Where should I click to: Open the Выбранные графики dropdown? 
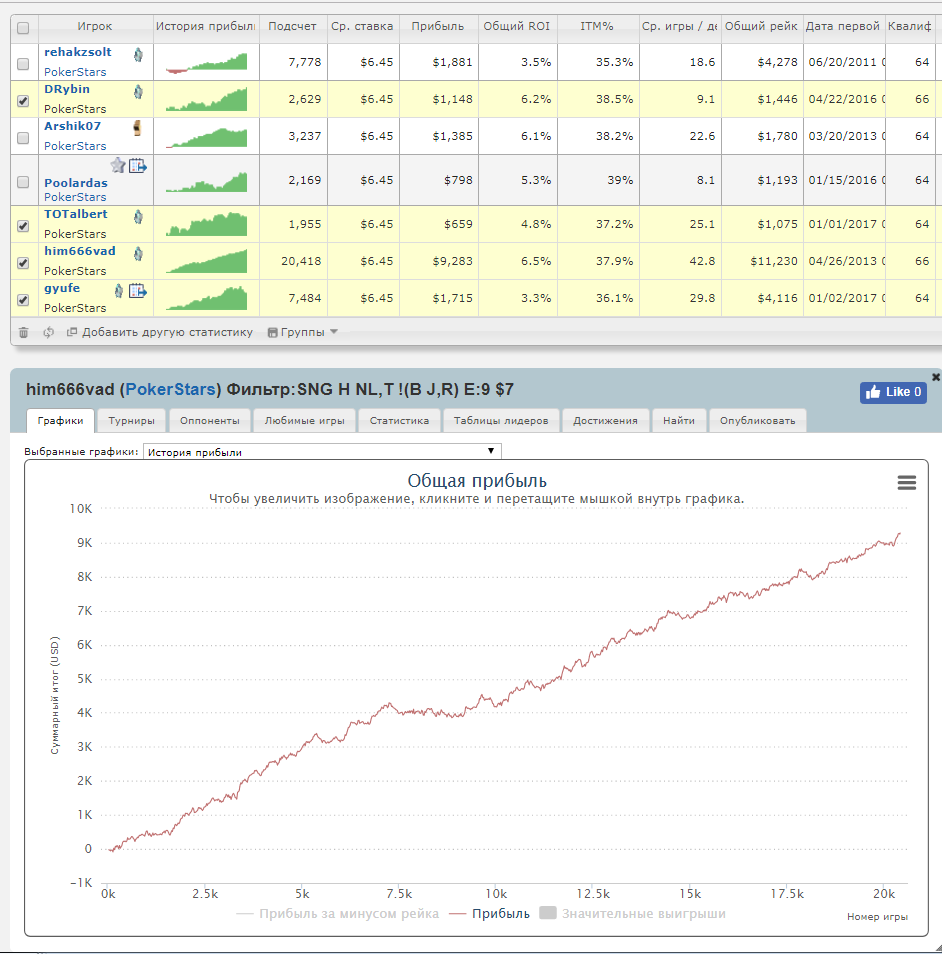tap(322, 451)
